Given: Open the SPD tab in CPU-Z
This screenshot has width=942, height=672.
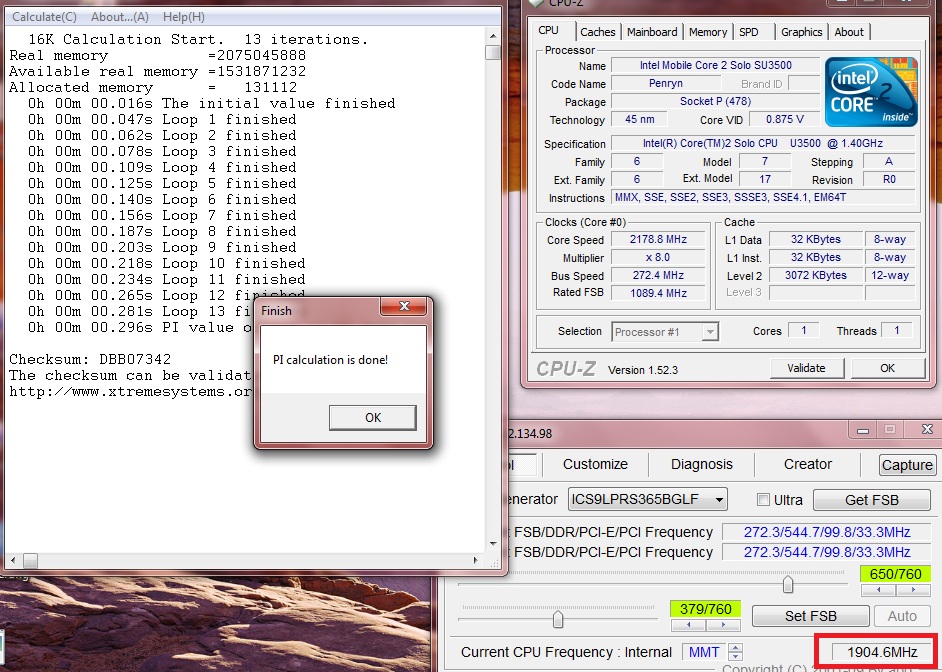Looking at the screenshot, I should [749, 32].
